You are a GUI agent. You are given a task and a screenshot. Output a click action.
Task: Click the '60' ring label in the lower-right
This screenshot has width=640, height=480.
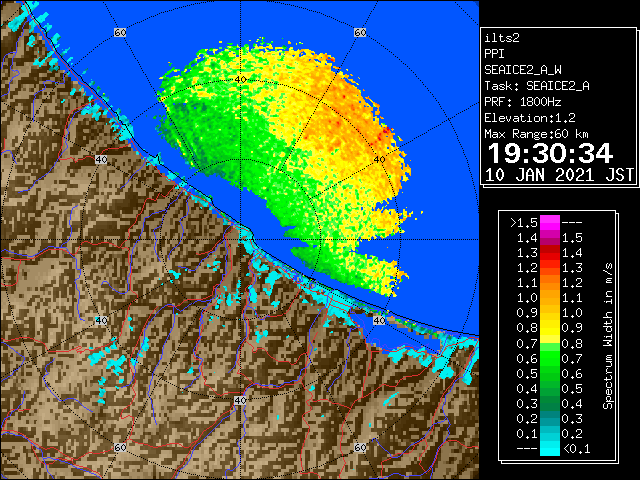coord(360,447)
